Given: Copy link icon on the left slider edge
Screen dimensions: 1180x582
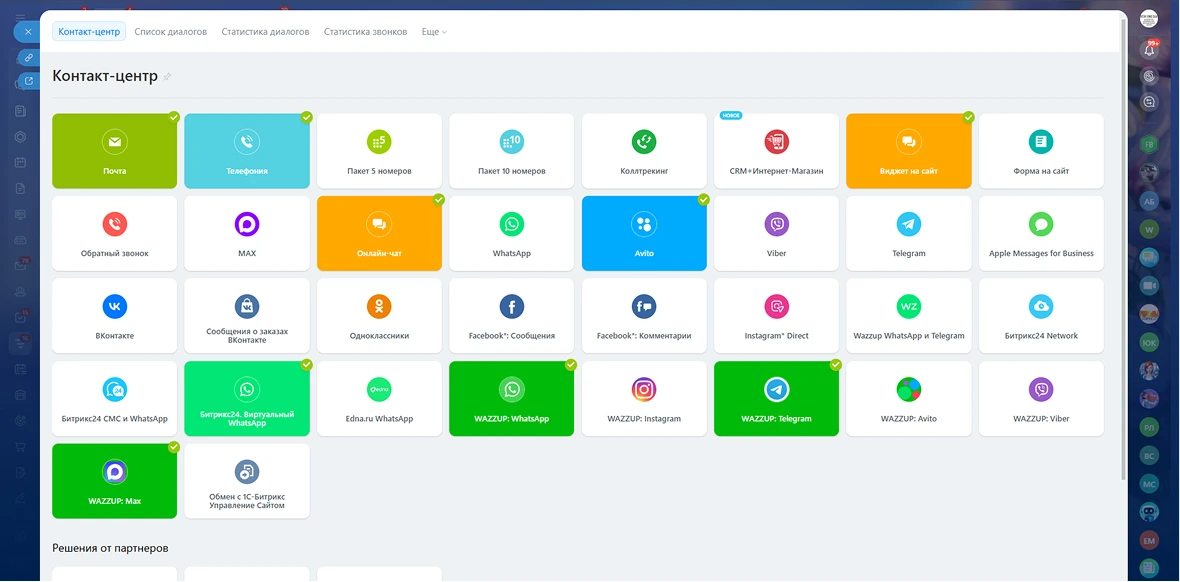Looking at the screenshot, I should 28,58.
